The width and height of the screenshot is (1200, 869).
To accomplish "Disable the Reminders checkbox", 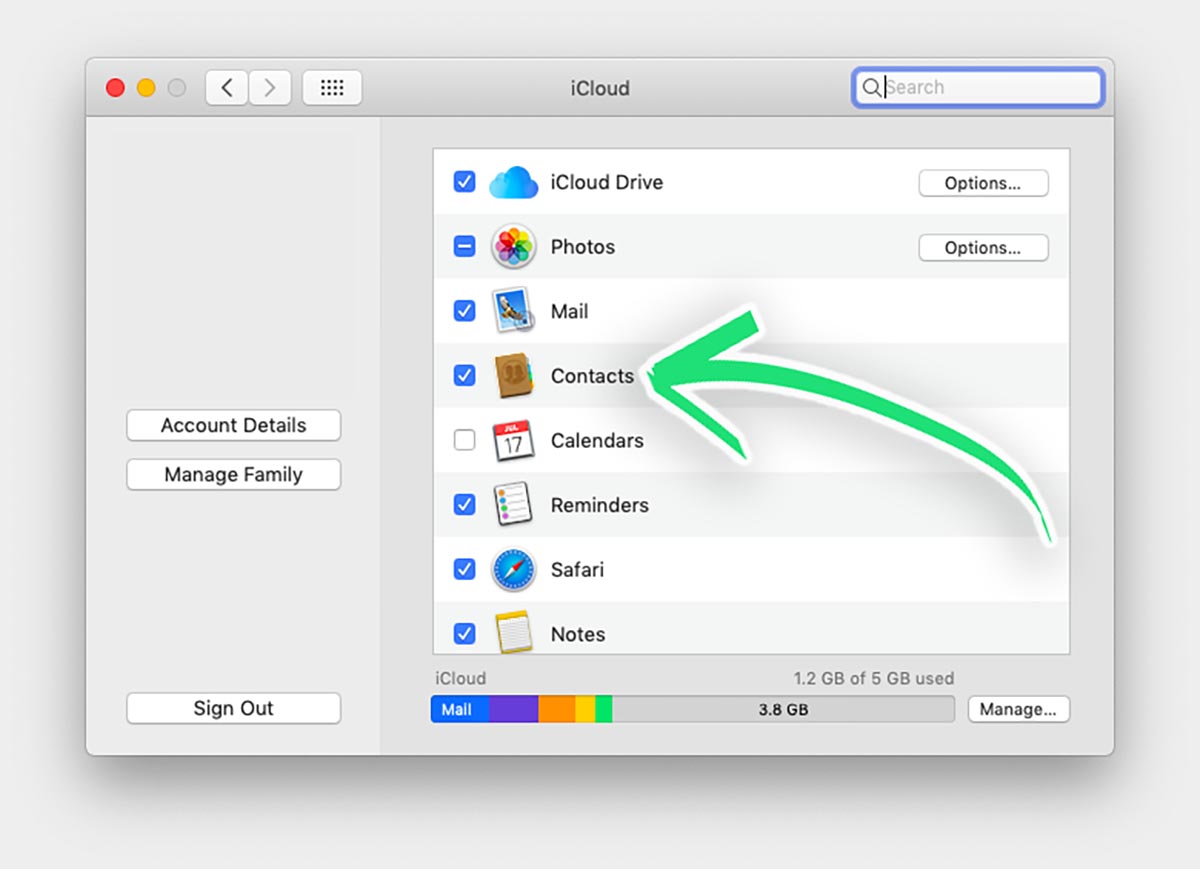I will 464,505.
